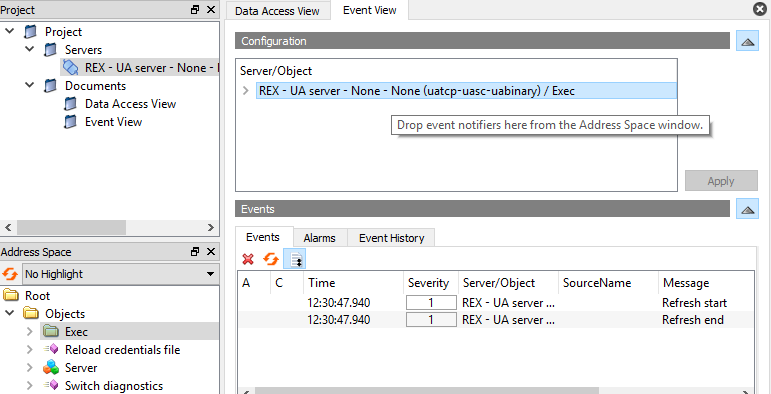Collapse the Documents tree node
This screenshot has width=771, height=394.
(30, 85)
